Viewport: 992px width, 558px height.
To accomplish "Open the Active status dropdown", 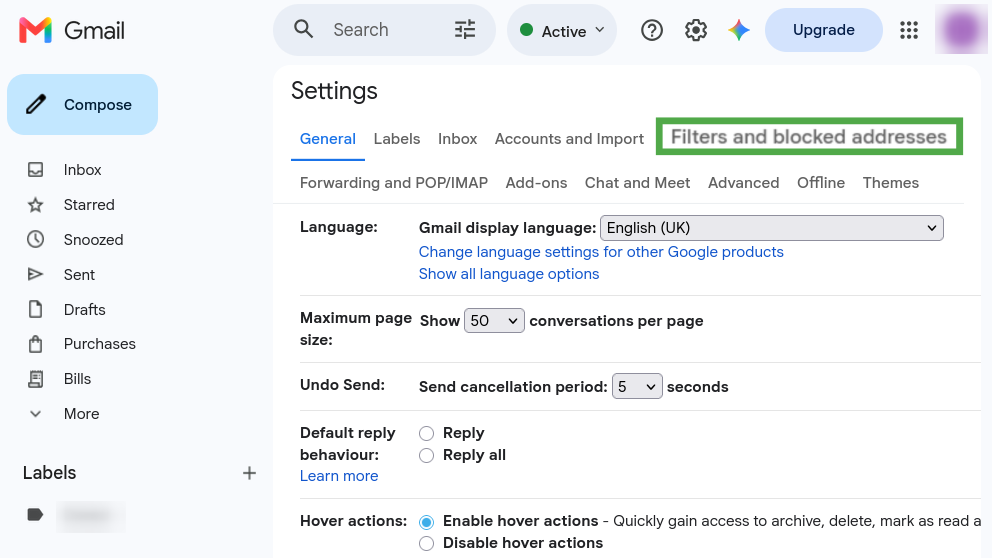I will pyautogui.click(x=562, y=30).
